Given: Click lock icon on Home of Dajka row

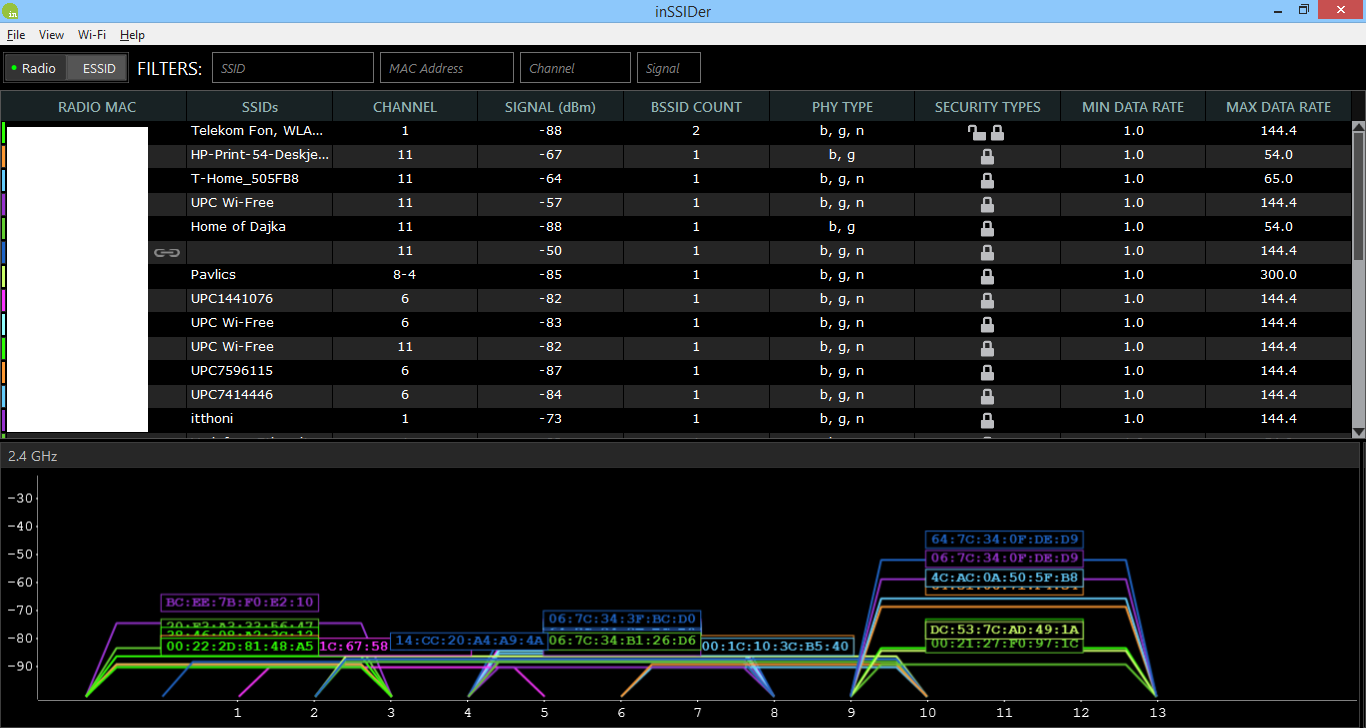Looking at the screenshot, I should click(987, 228).
